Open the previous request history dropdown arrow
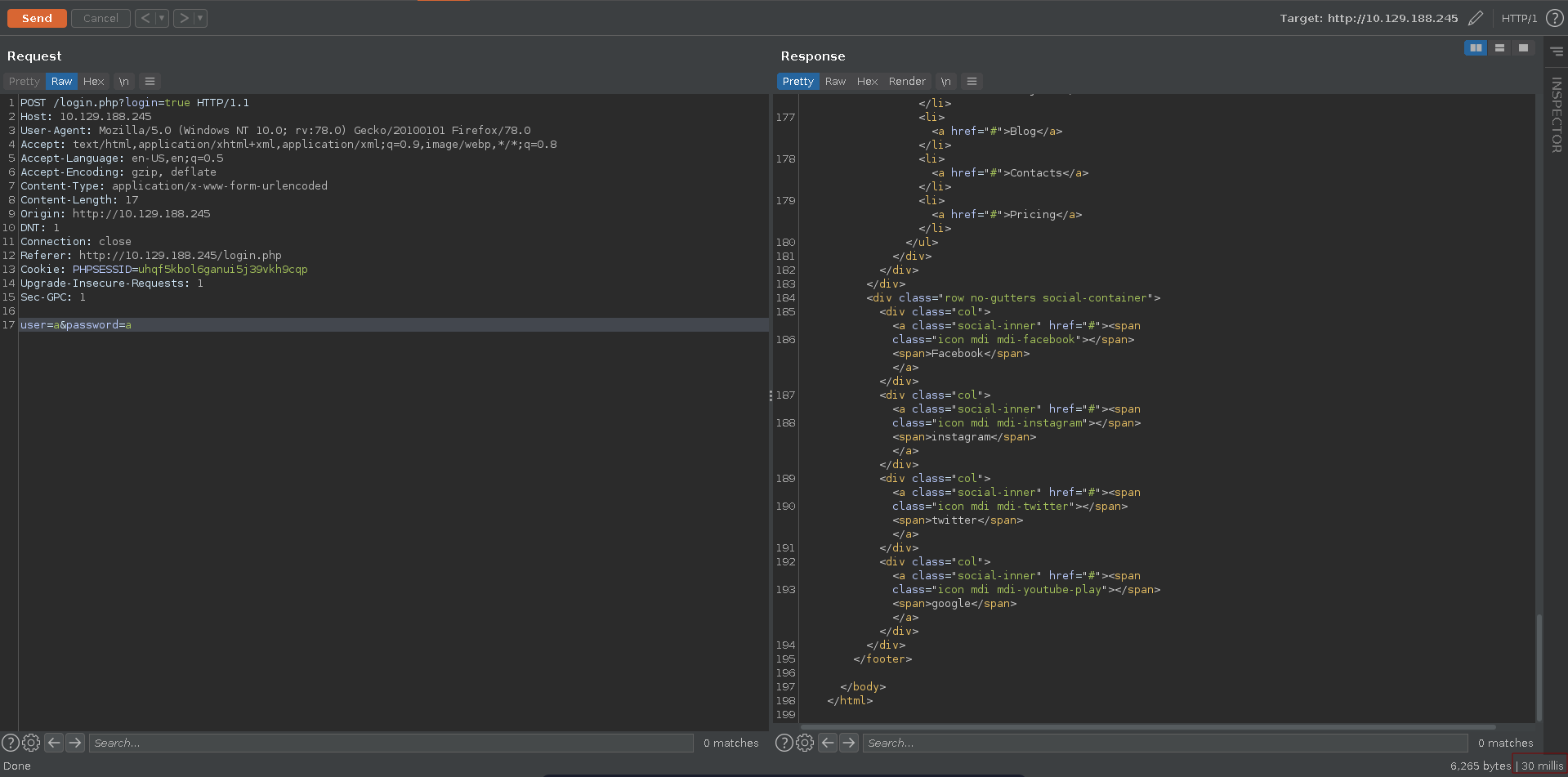Viewport: 1568px width, 777px height. click(162, 18)
